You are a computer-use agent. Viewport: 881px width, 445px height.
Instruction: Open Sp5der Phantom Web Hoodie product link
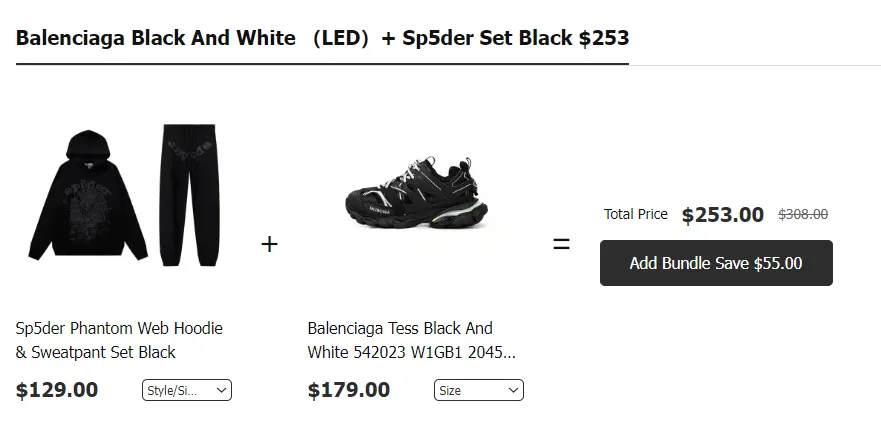[119, 328]
